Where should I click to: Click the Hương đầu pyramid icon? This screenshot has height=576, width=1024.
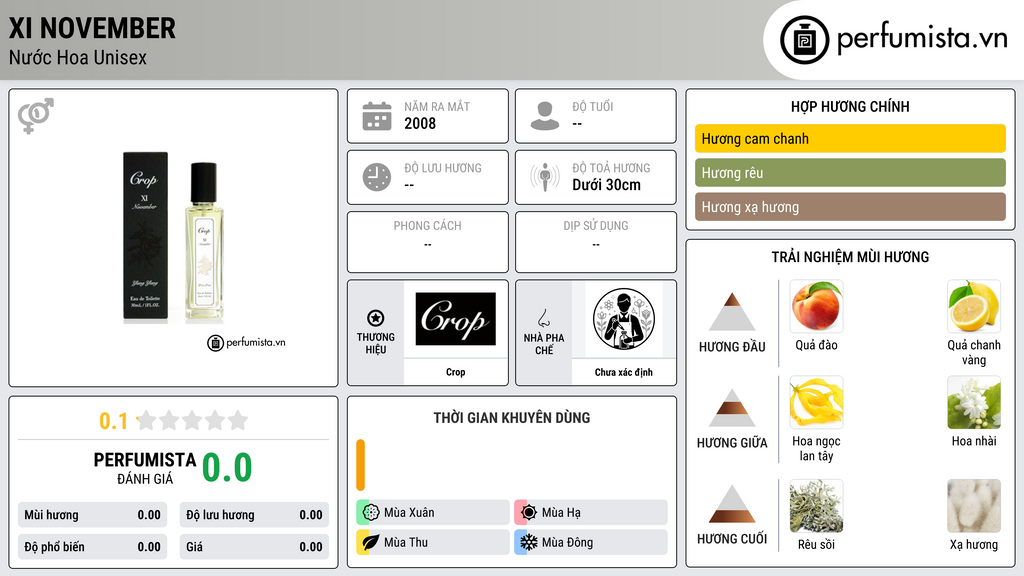pyautogui.click(x=732, y=312)
